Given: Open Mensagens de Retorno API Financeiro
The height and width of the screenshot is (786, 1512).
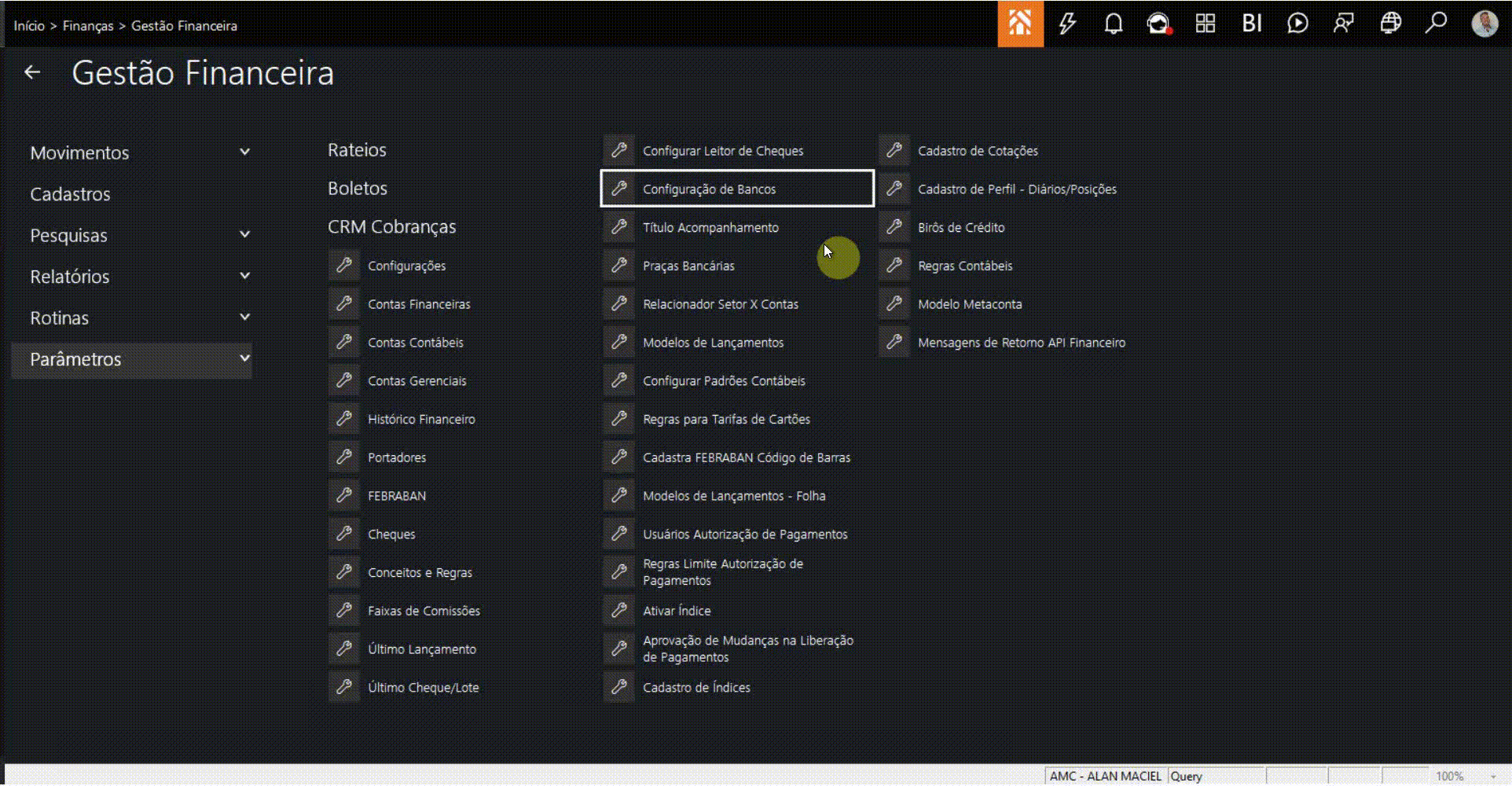Looking at the screenshot, I should [x=1022, y=343].
